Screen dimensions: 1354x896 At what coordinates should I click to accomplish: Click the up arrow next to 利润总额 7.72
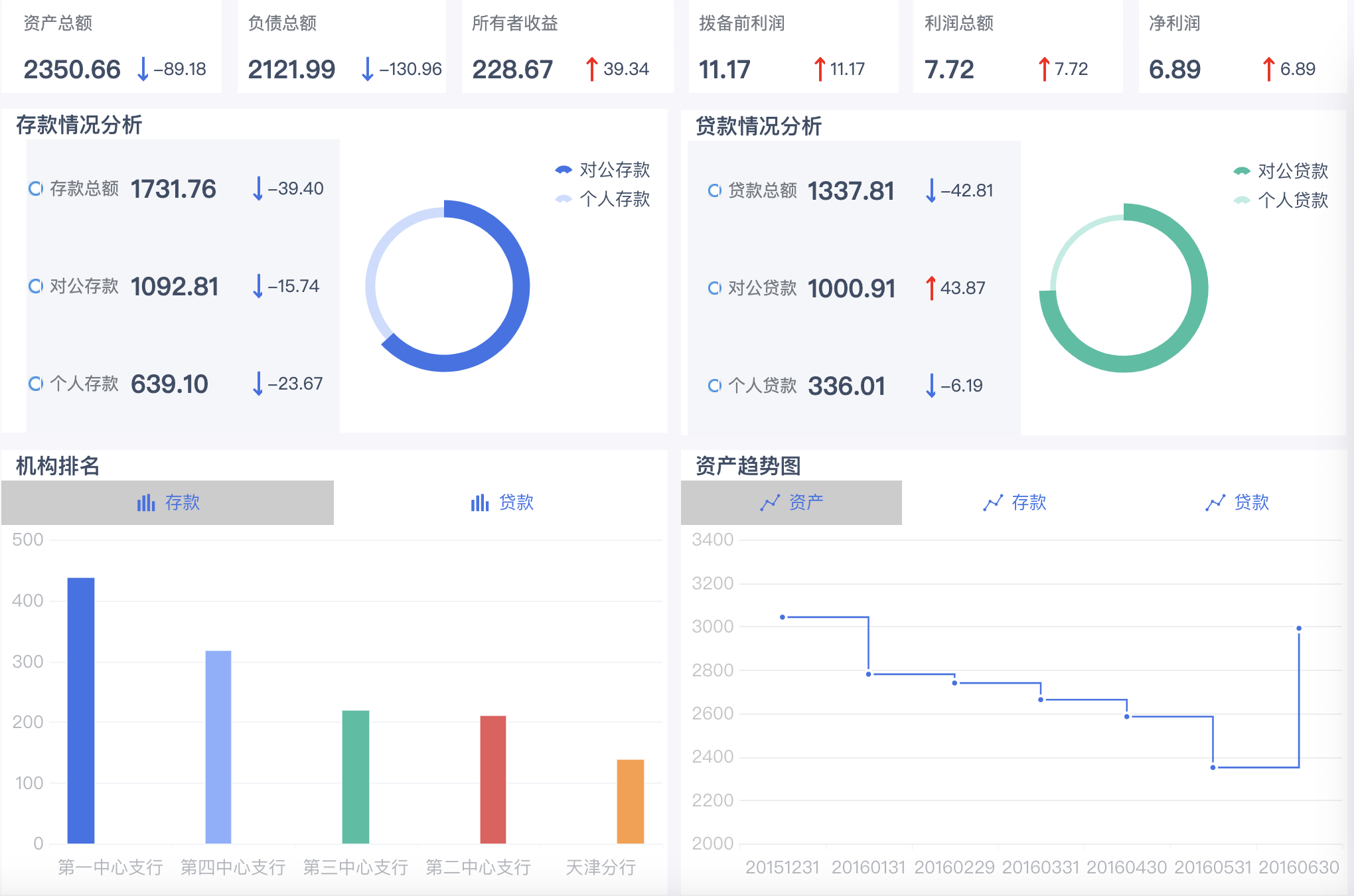1044,69
